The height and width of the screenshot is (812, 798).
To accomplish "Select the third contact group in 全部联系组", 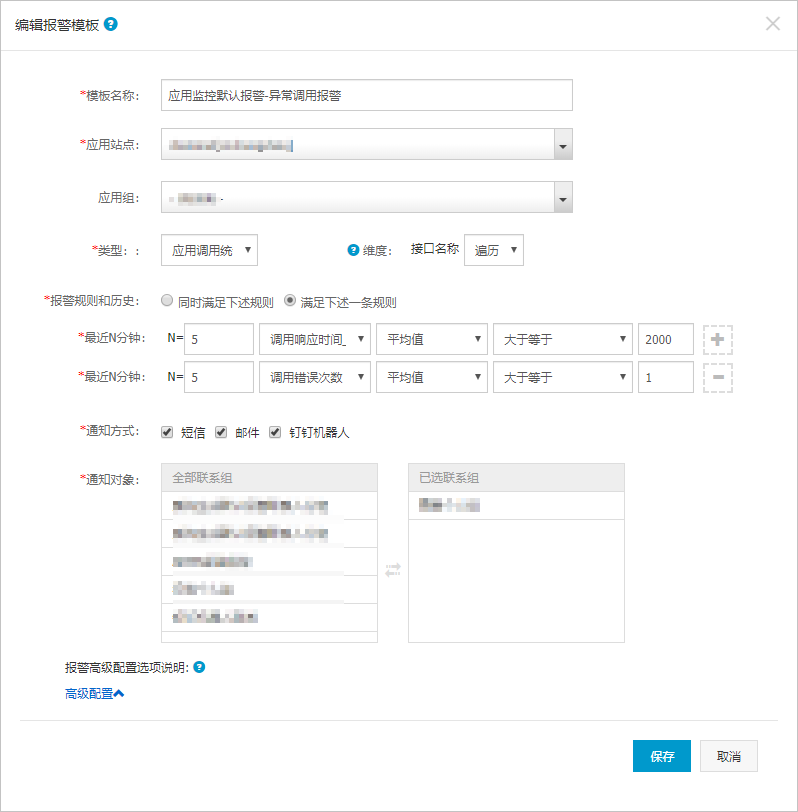I will [x=269, y=561].
